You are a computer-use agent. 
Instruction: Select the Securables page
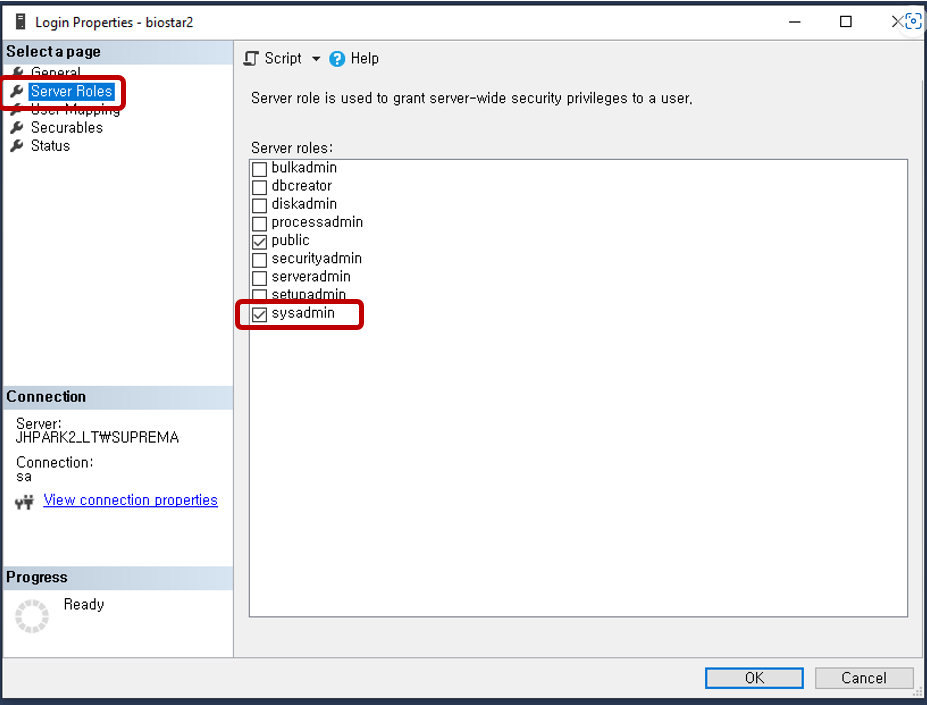click(66, 128)
